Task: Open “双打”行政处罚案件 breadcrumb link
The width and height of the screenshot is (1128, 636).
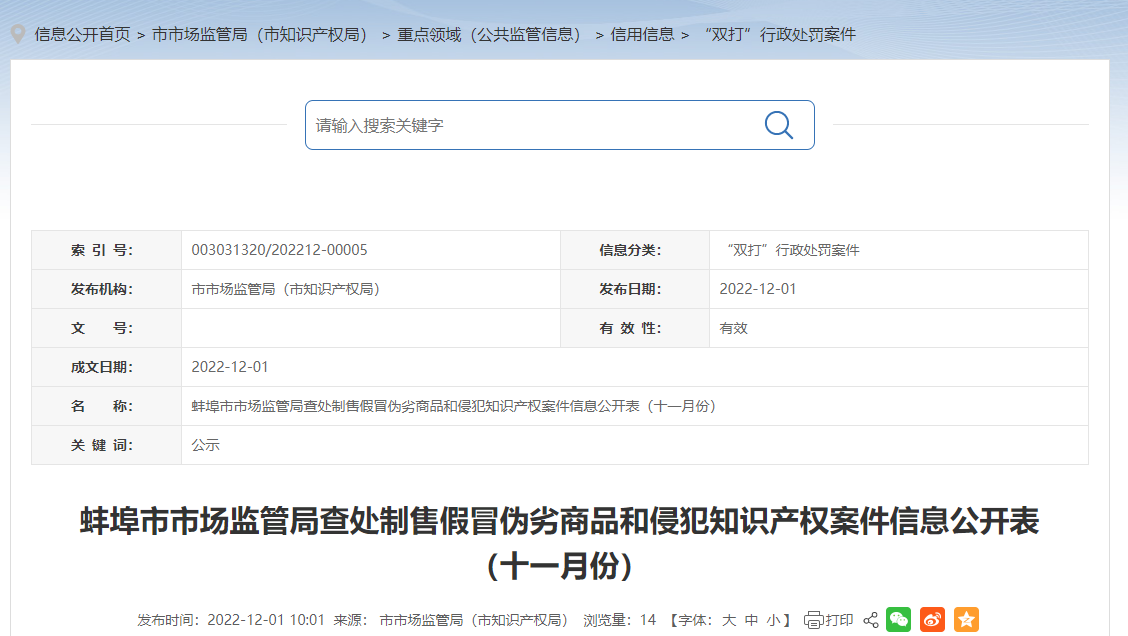Action: tap(780, 34)
